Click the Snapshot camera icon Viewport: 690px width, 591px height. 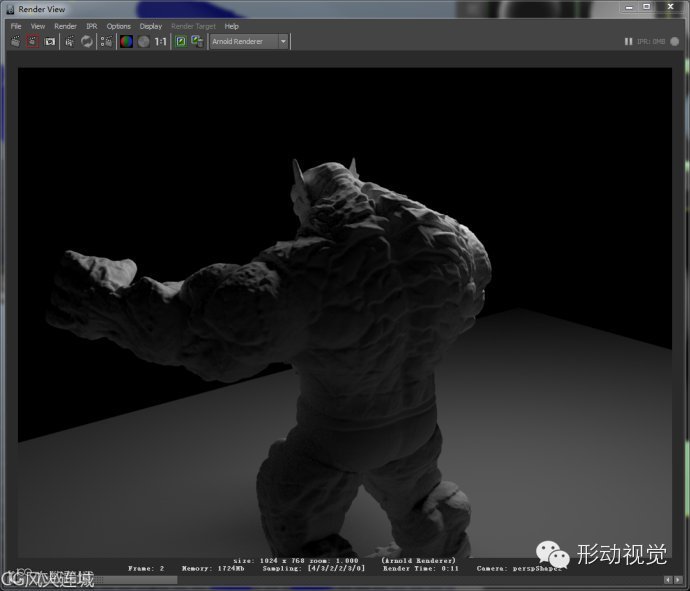tap(50, 41)
